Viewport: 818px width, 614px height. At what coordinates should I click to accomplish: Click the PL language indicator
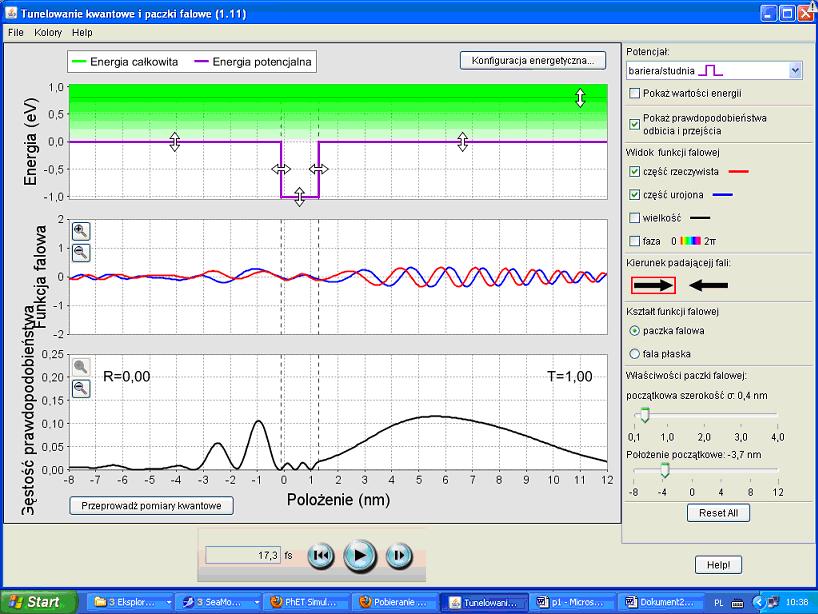coord(718,603)
